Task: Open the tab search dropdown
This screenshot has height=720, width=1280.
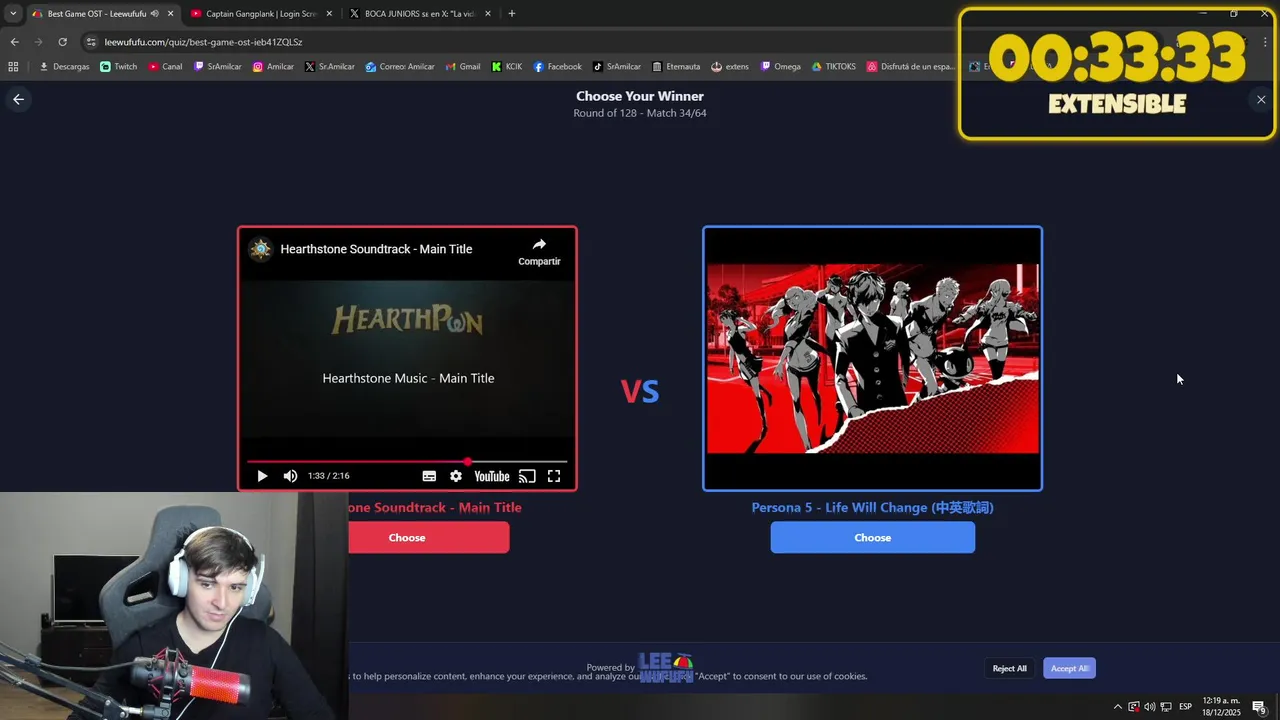Action: (13, 14)
